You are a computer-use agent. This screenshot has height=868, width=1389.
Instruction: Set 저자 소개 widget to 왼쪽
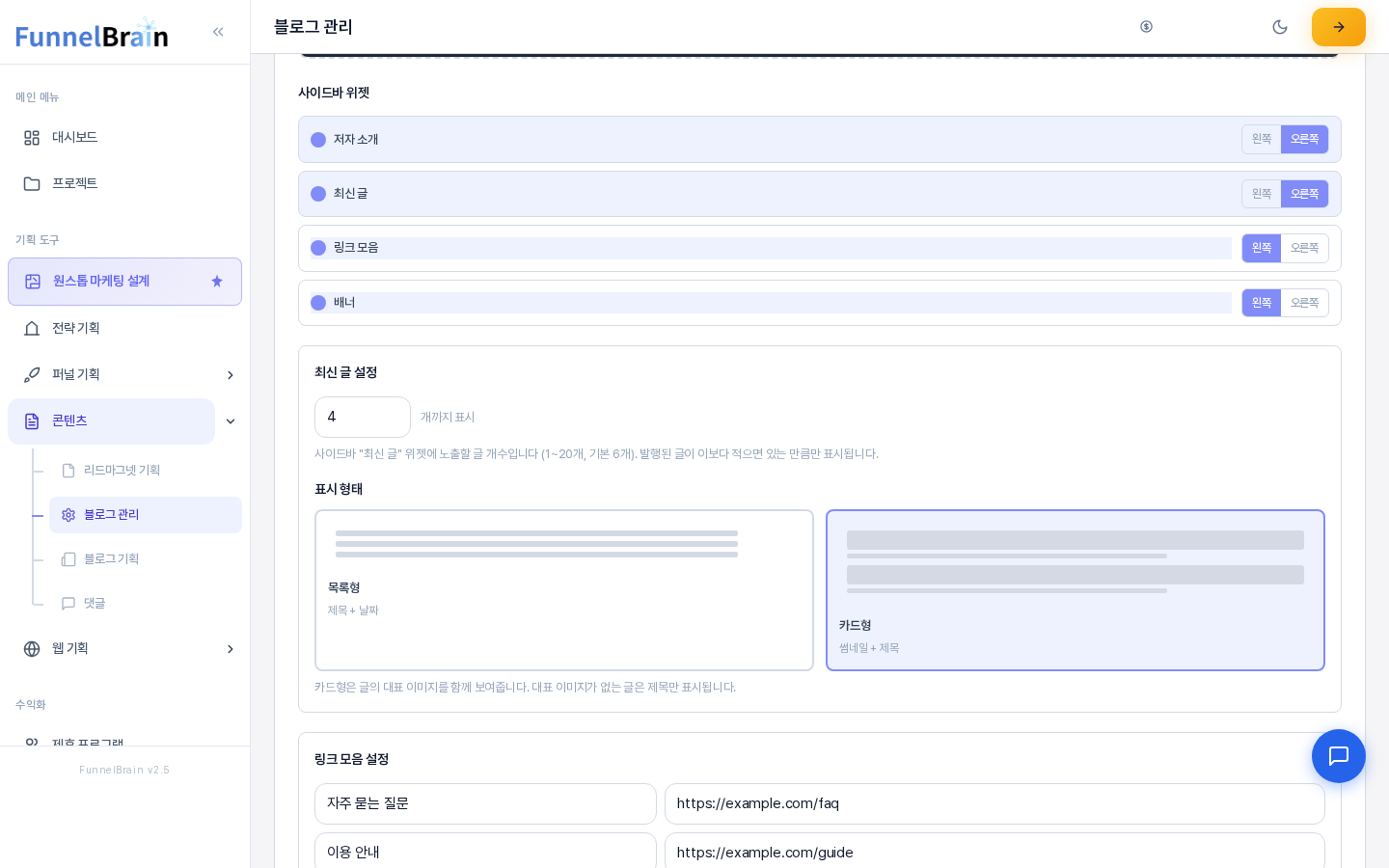pos(1262,139)
